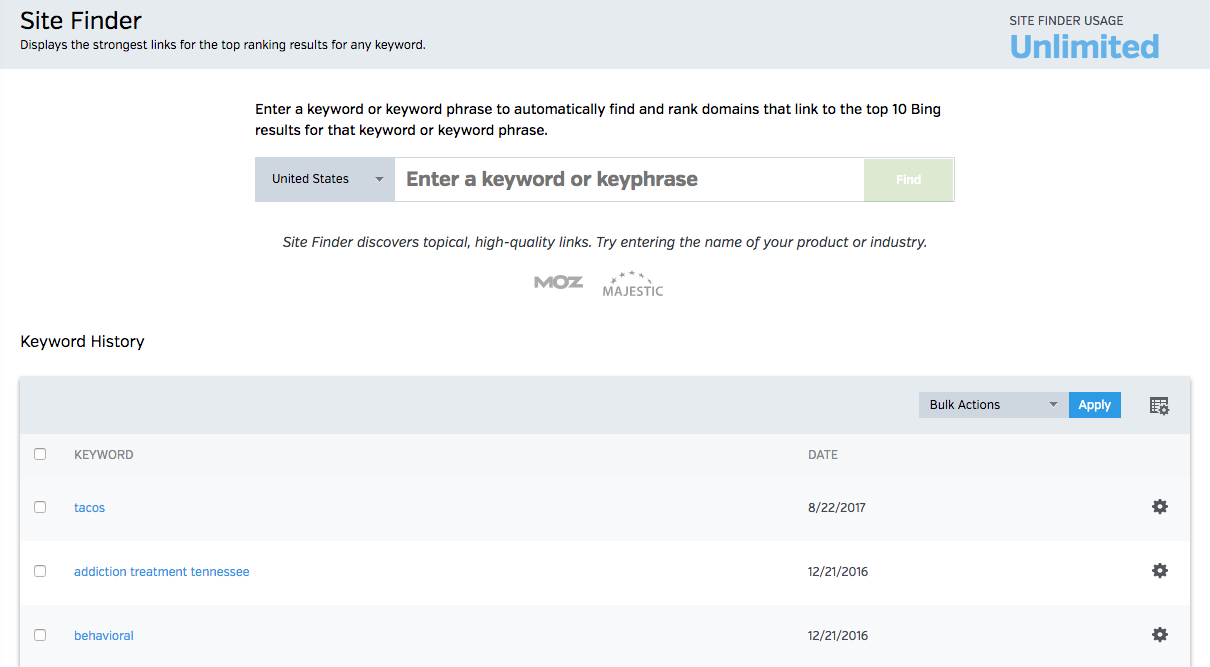The height and width of the screenshot is (667, 1210).
Task: Click the Majestic logo icon
Action: click(x=632, y=284)
